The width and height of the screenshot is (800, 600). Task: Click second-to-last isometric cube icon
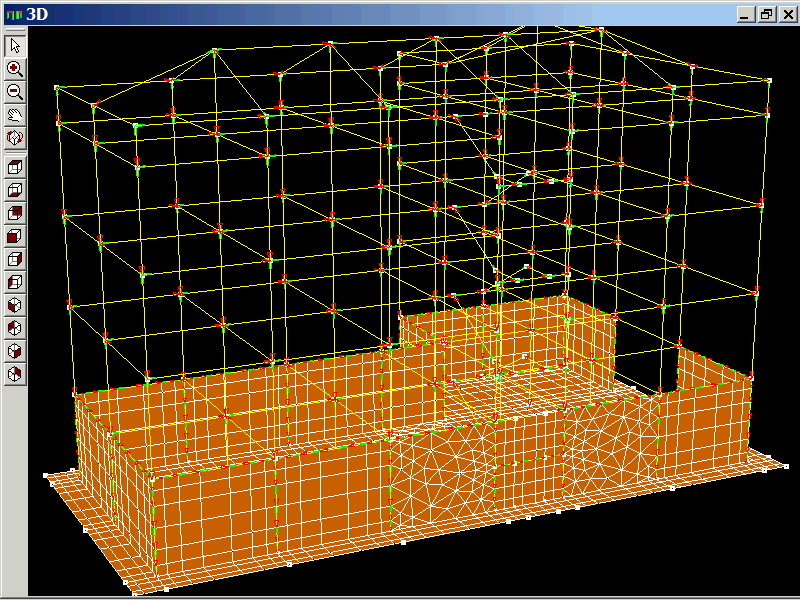pyautogui.click(x=15, y=351)
